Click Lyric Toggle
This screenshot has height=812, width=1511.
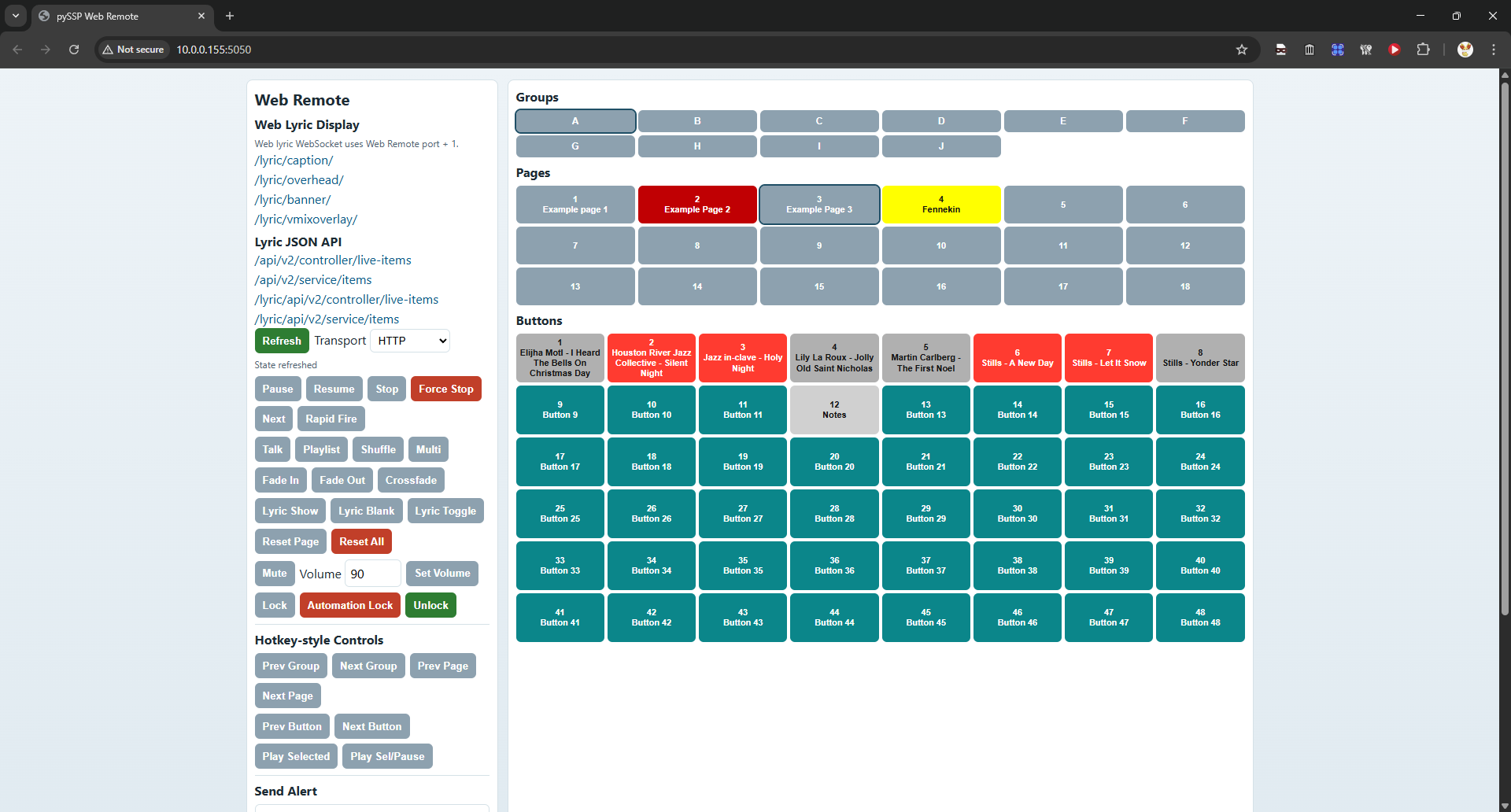coord(445,510)
